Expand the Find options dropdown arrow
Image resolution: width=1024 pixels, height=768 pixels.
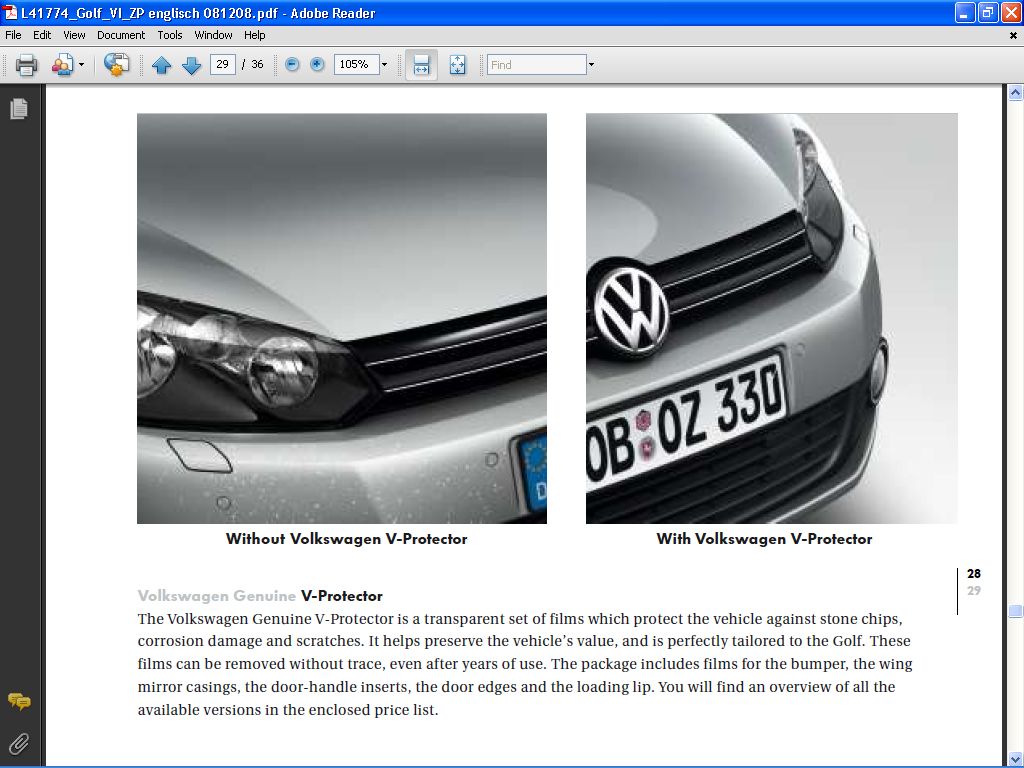pos(591,65)
